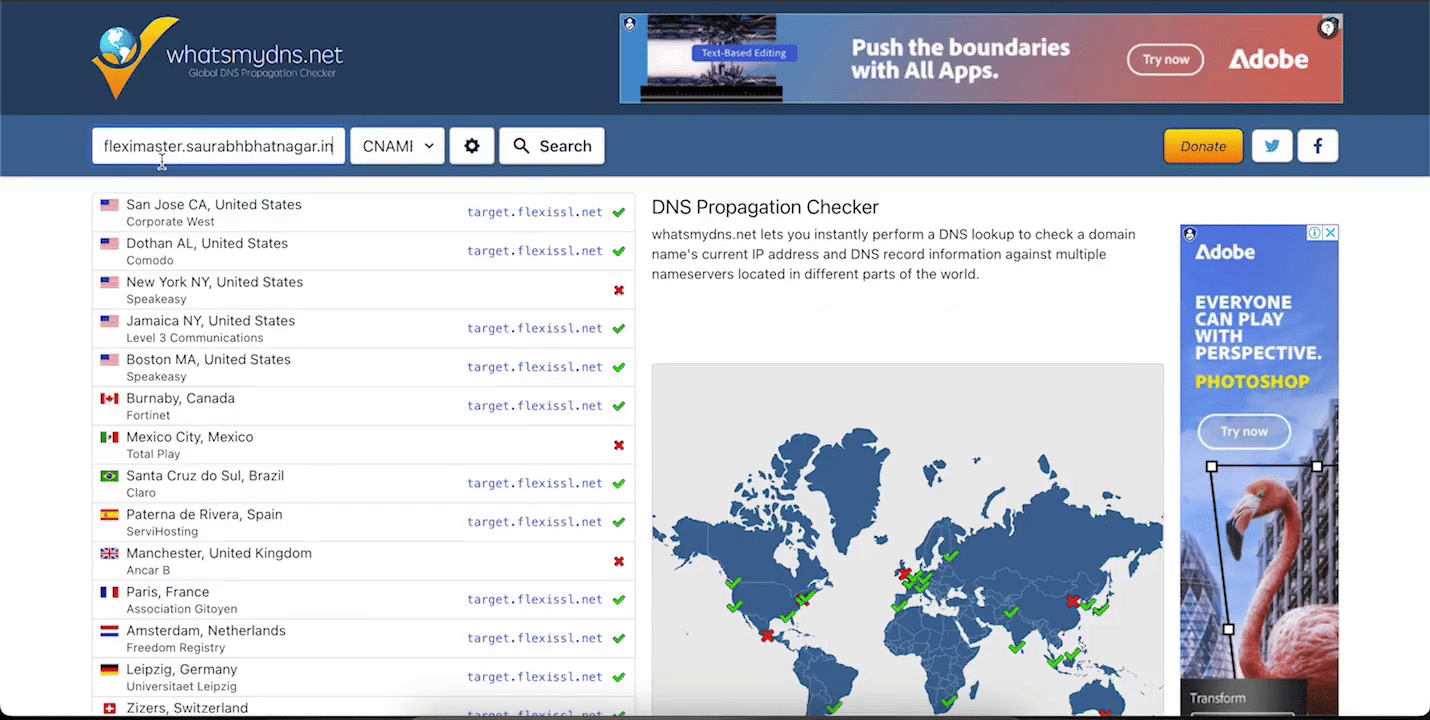
Task: Click the whatsmydns.net logo
Action: click(217, 58)
